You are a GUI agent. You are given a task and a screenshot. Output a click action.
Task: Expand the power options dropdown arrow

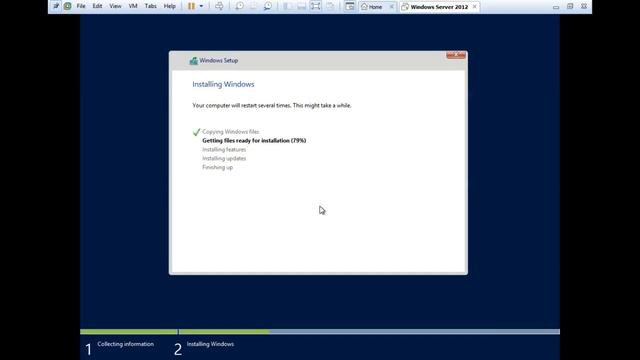(201, 6)
